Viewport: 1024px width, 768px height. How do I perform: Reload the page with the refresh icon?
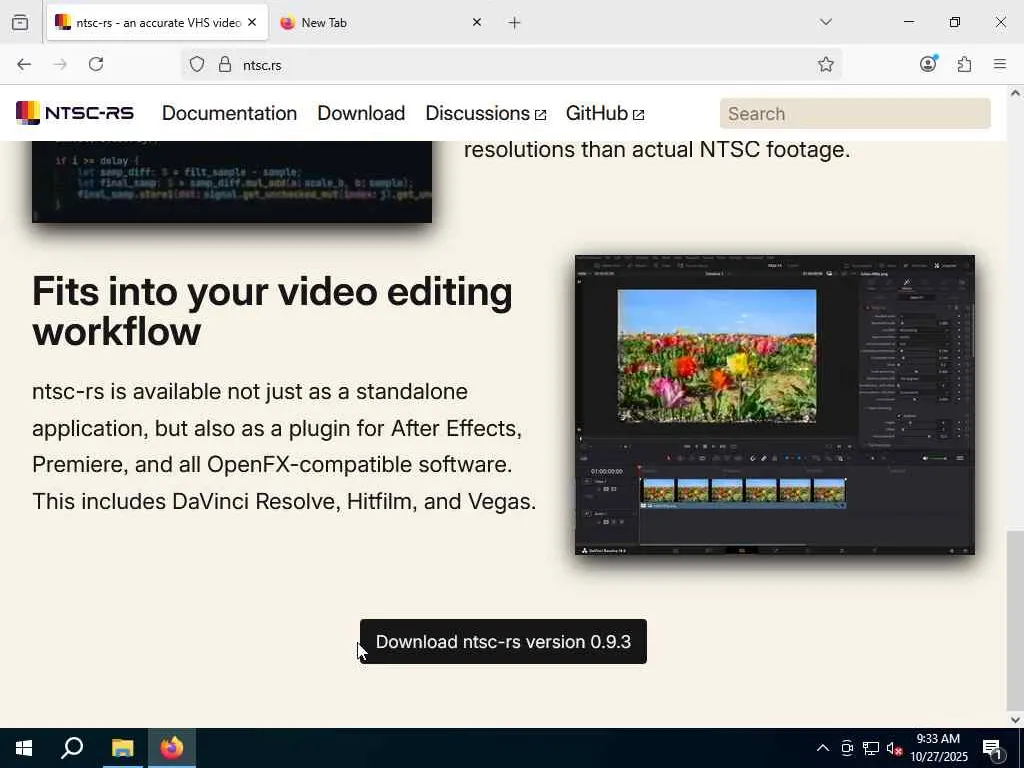96,64
